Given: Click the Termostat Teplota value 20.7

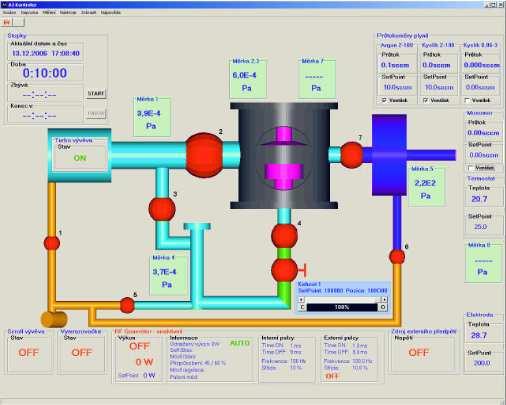Looking at the screenshot, I should [x=479, y=199].
